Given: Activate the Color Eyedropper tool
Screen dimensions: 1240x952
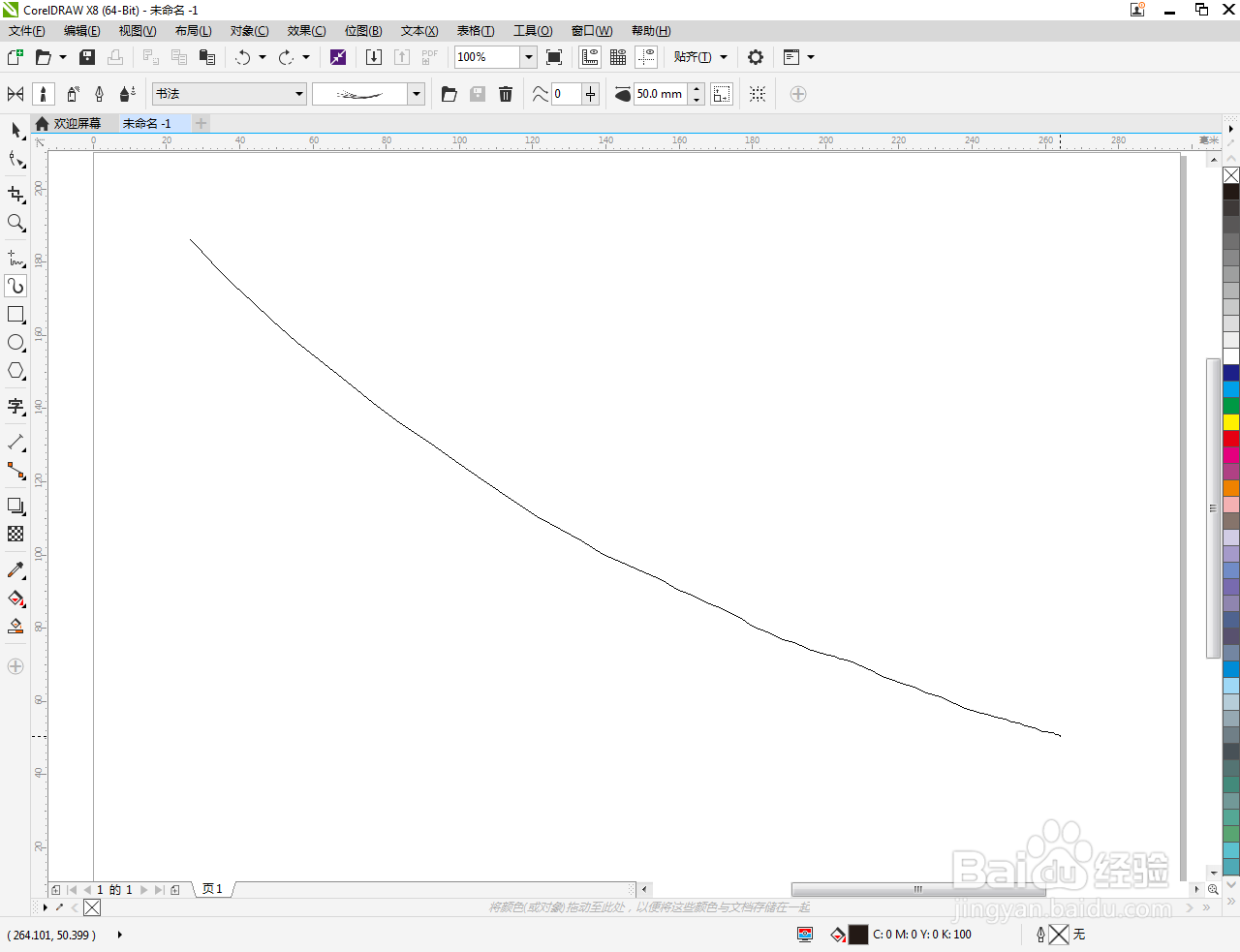Looking at the screenshot, I should pyautogui.click(x=15, y=570).
